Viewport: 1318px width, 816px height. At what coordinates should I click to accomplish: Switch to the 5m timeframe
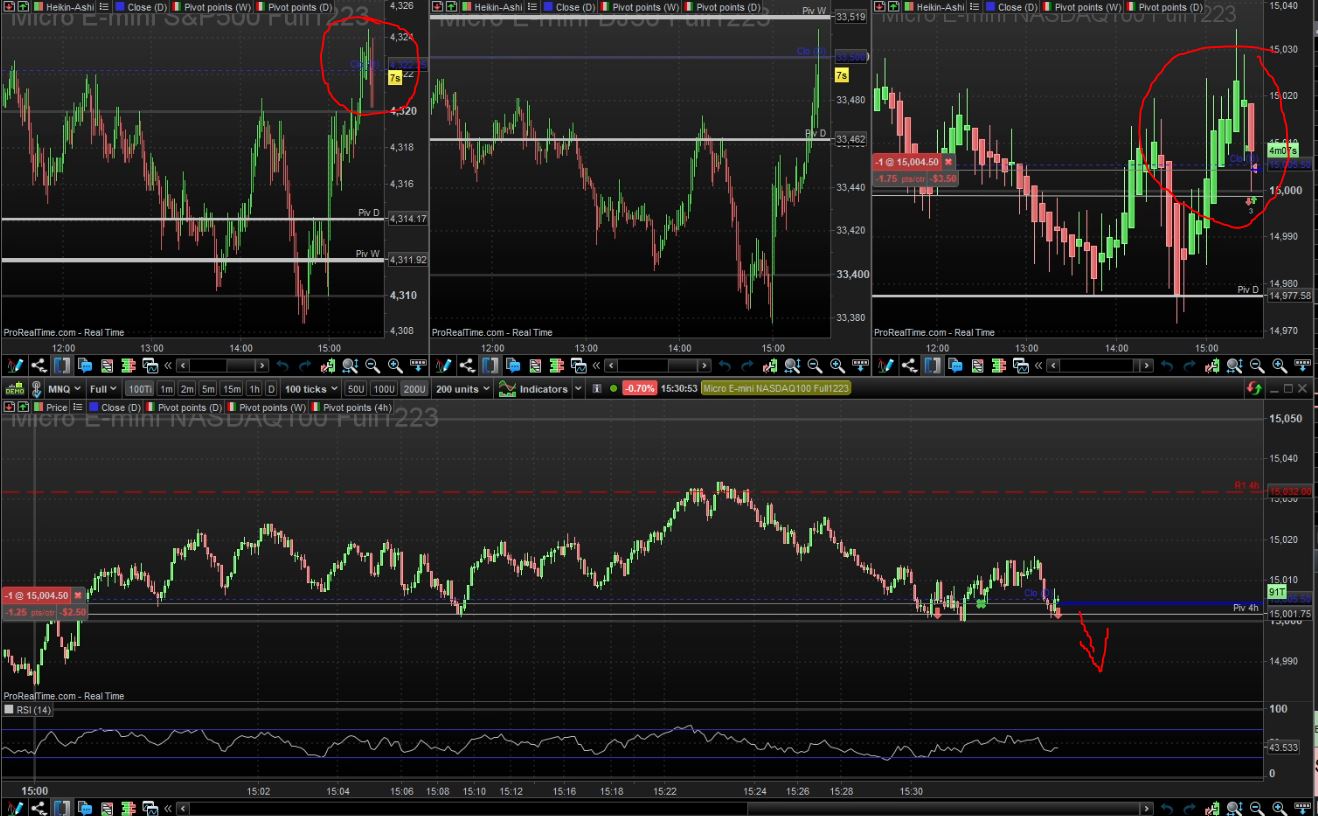tap(208, 389)
